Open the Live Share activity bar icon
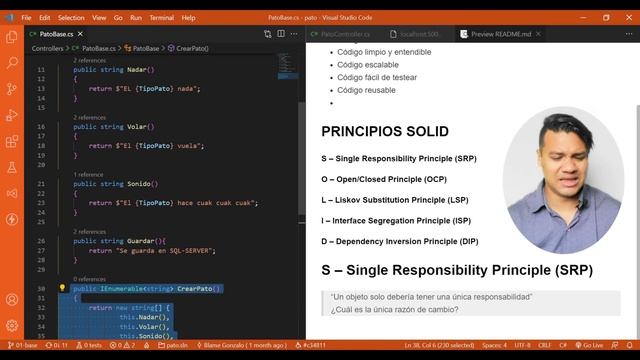Image resolution: width=640 pixels, height=360 pixels. [x=12, y=193]
